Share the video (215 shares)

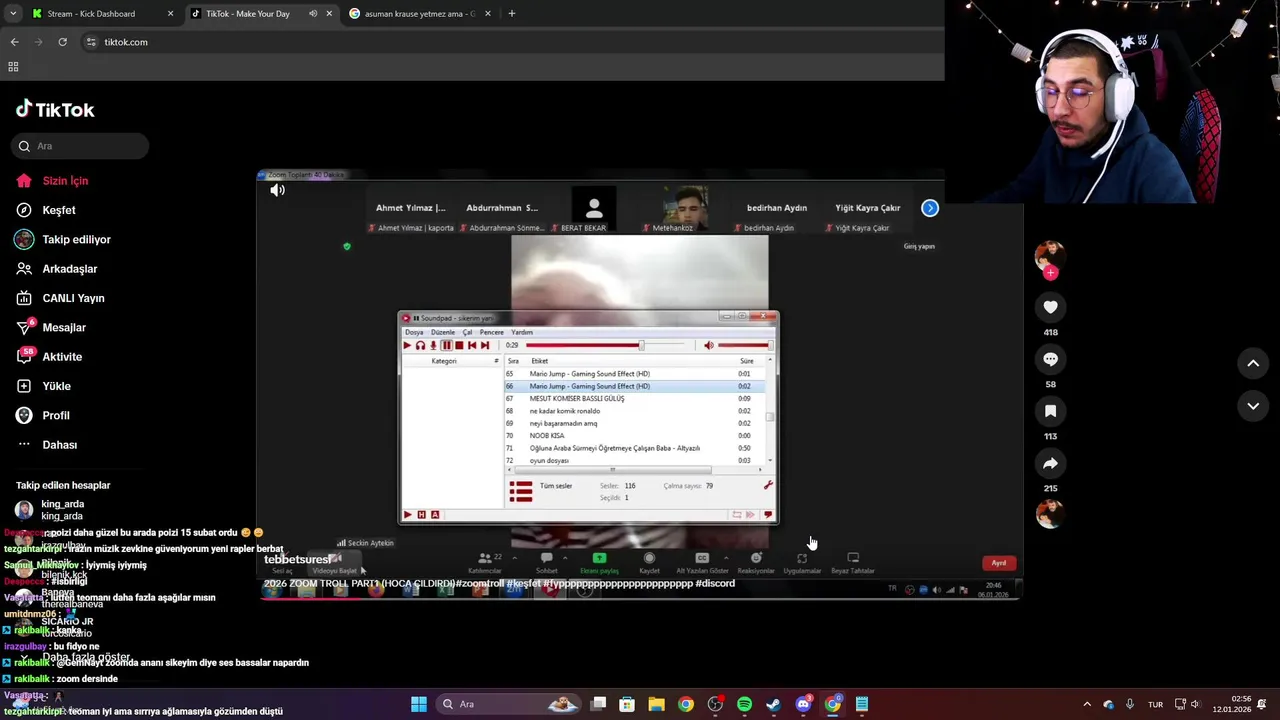1050,463
